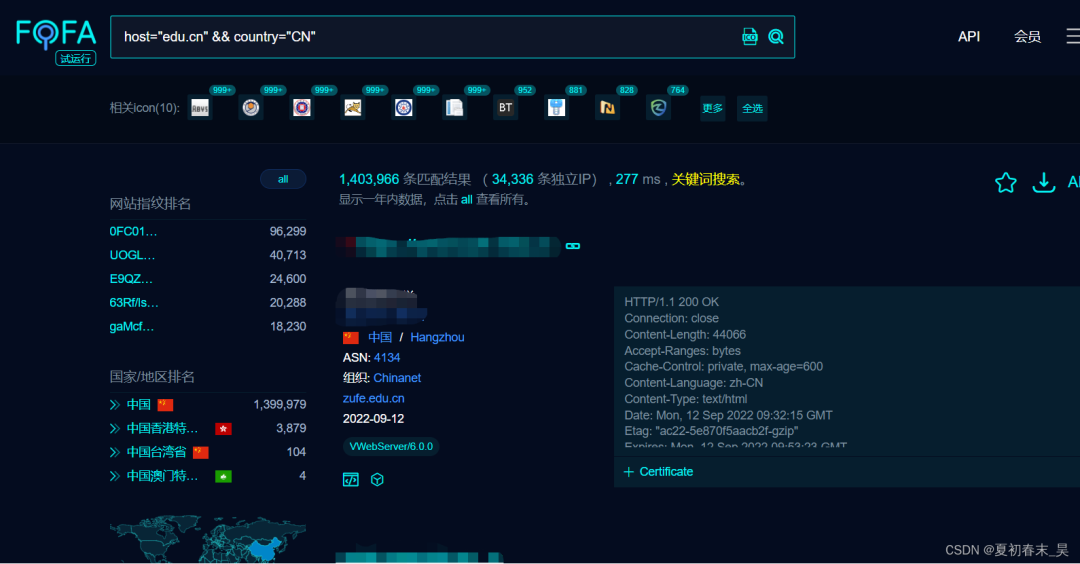1080x564 pixels.
Task: Filter by fingerprint gaMcf…
Action: (x=132, y=326)
